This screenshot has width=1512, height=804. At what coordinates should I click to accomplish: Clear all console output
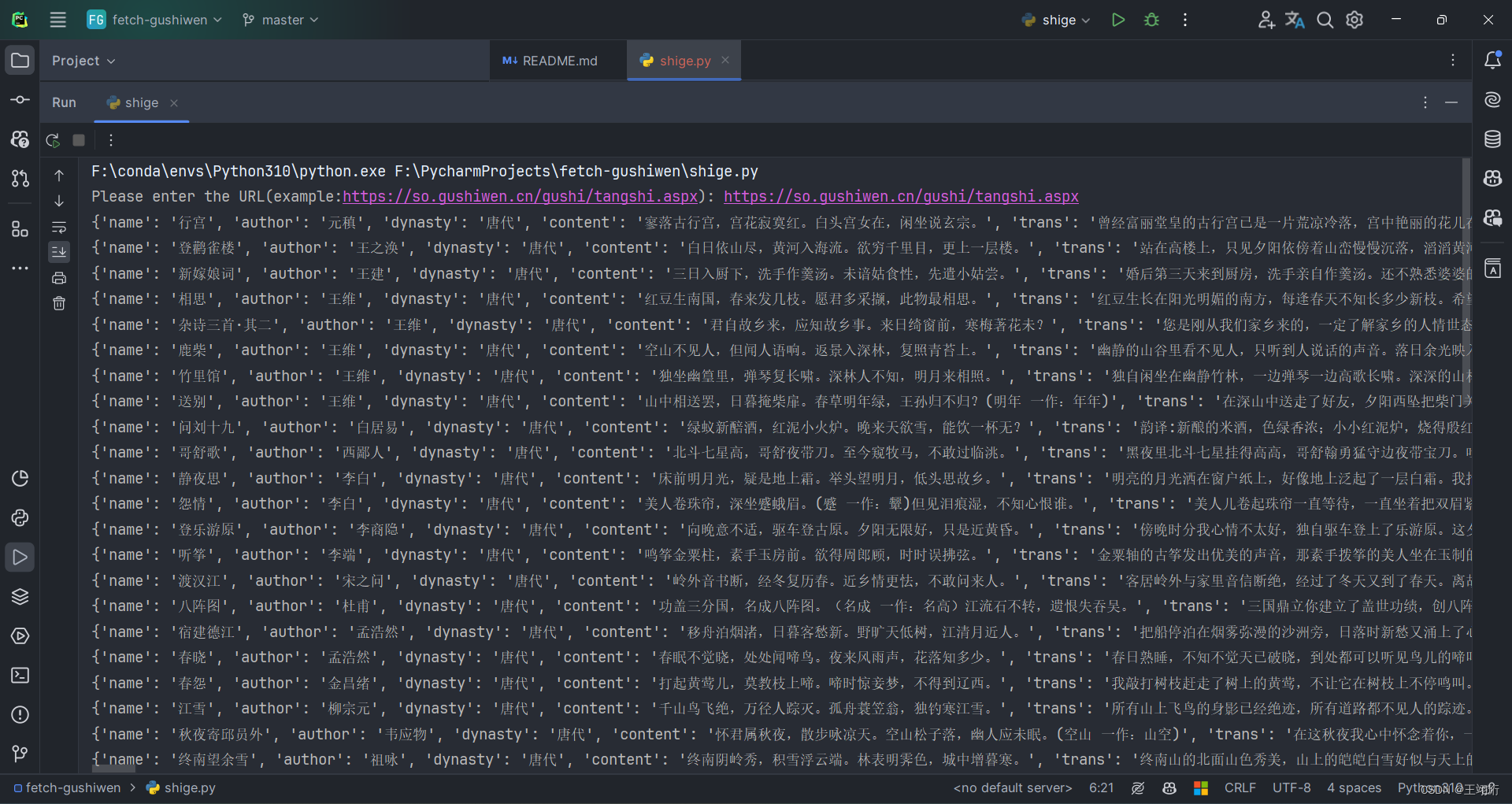(x=59, y=303)
